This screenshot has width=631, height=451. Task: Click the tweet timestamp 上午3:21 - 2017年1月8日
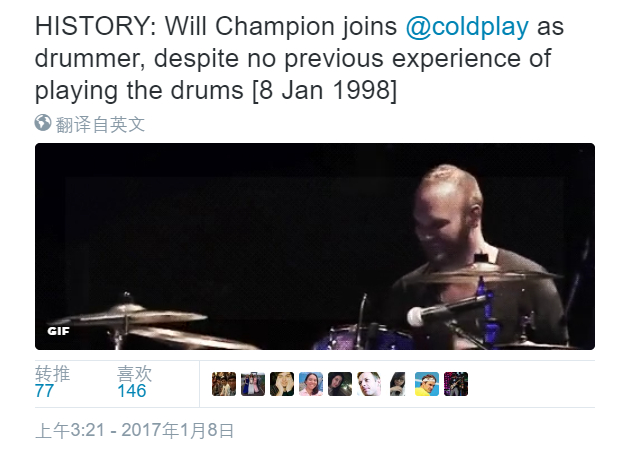(135, 431)
